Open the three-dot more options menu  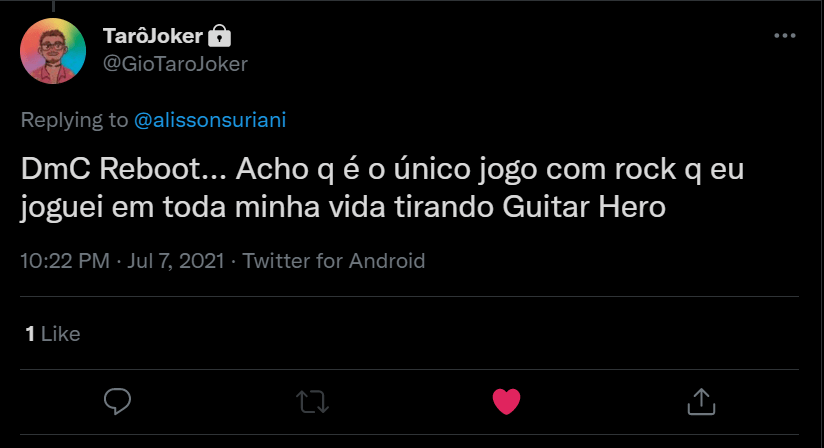pos(785,36)
